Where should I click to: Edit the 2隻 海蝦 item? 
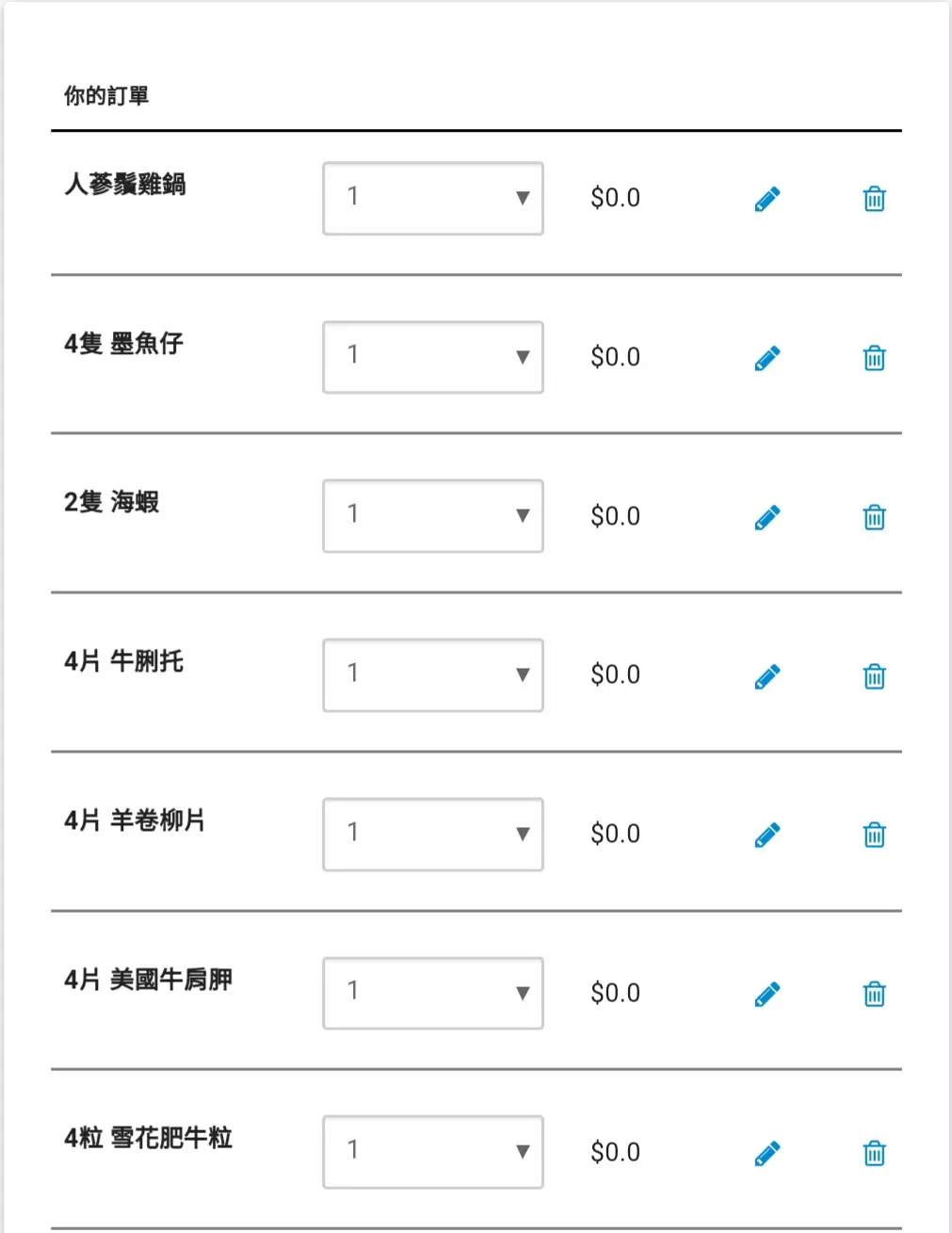[x=767, y=518]
